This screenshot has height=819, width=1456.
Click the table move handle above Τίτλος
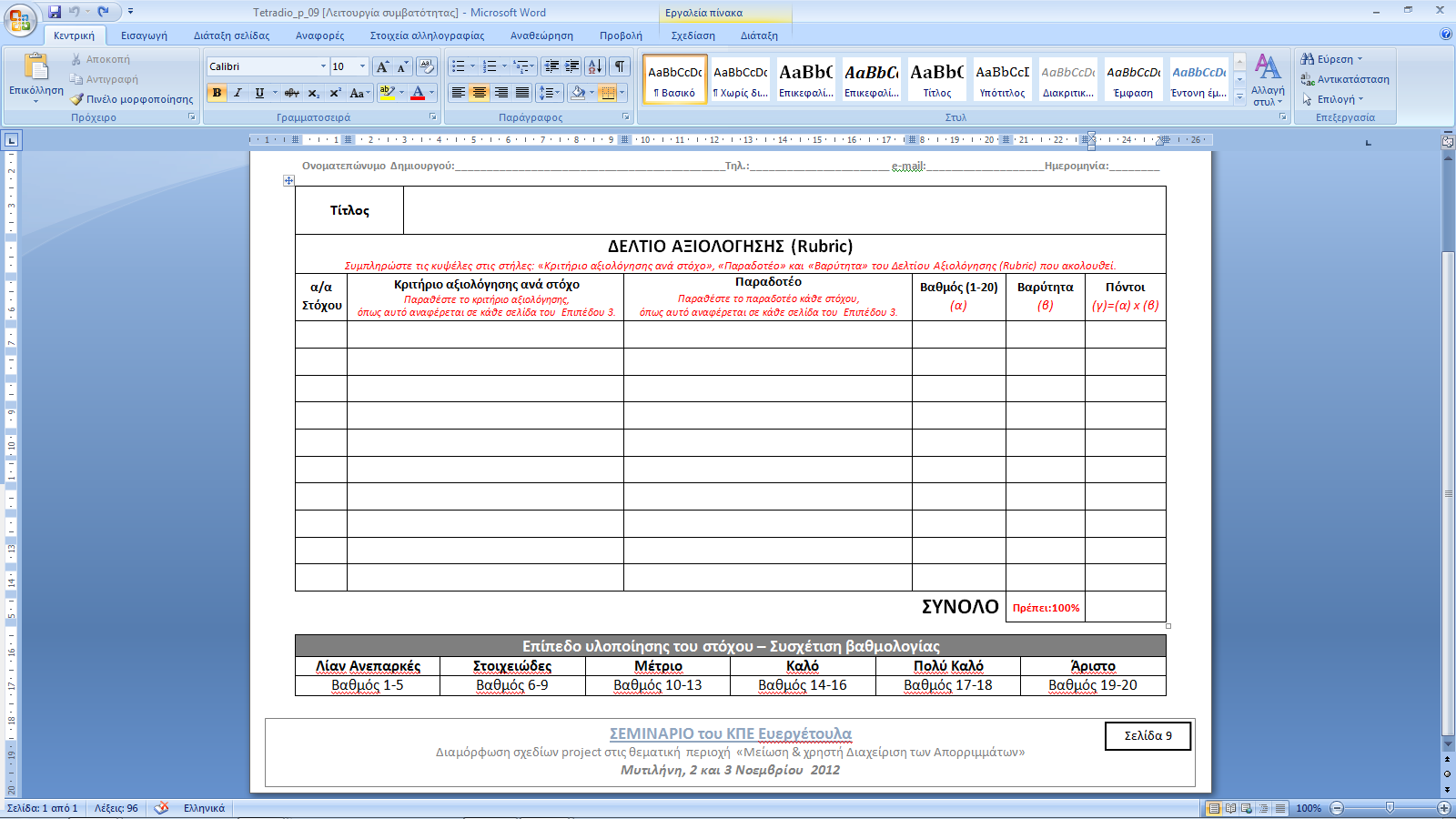coord(288,180)
